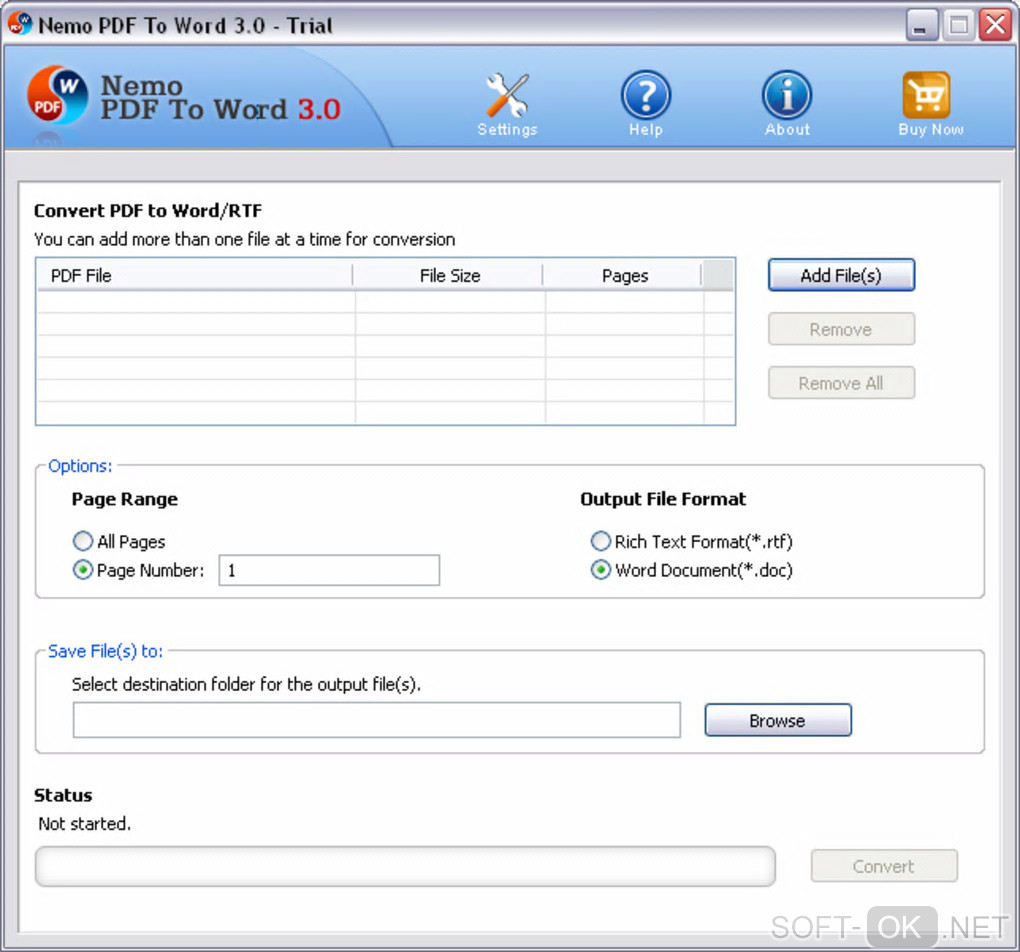Click the 'Convert PDF to Word/RTF' heading
The width and height of the screenshot is (1020, 952).
(x=148, y=211)
